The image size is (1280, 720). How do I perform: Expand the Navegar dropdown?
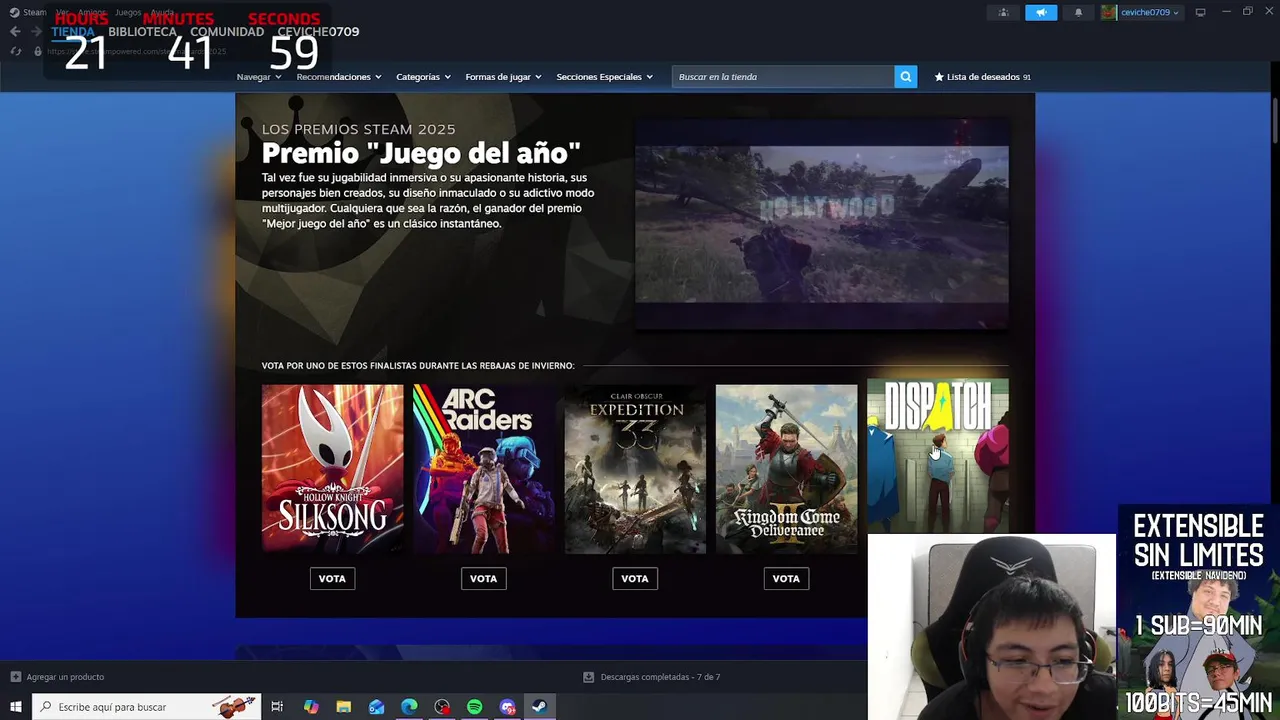tap(259, 77)
